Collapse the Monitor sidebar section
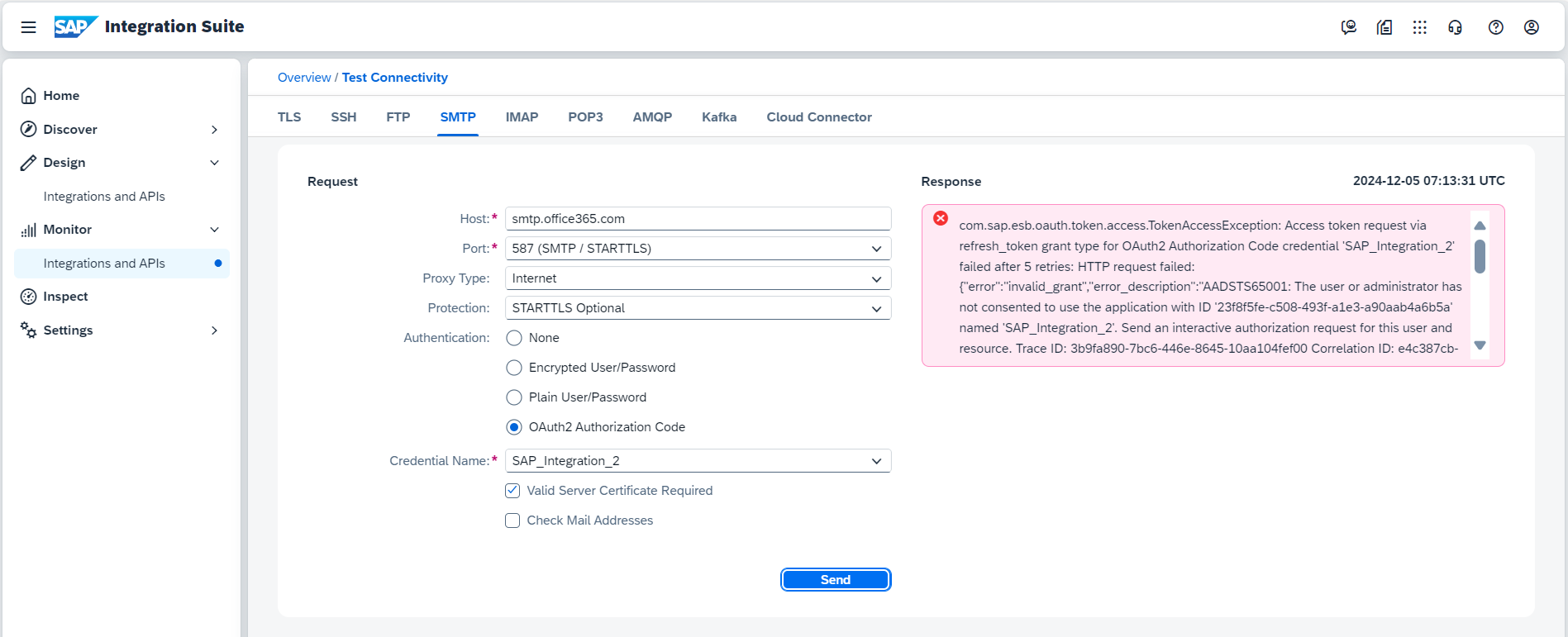1568x637 pixels. tap(215, 230)
